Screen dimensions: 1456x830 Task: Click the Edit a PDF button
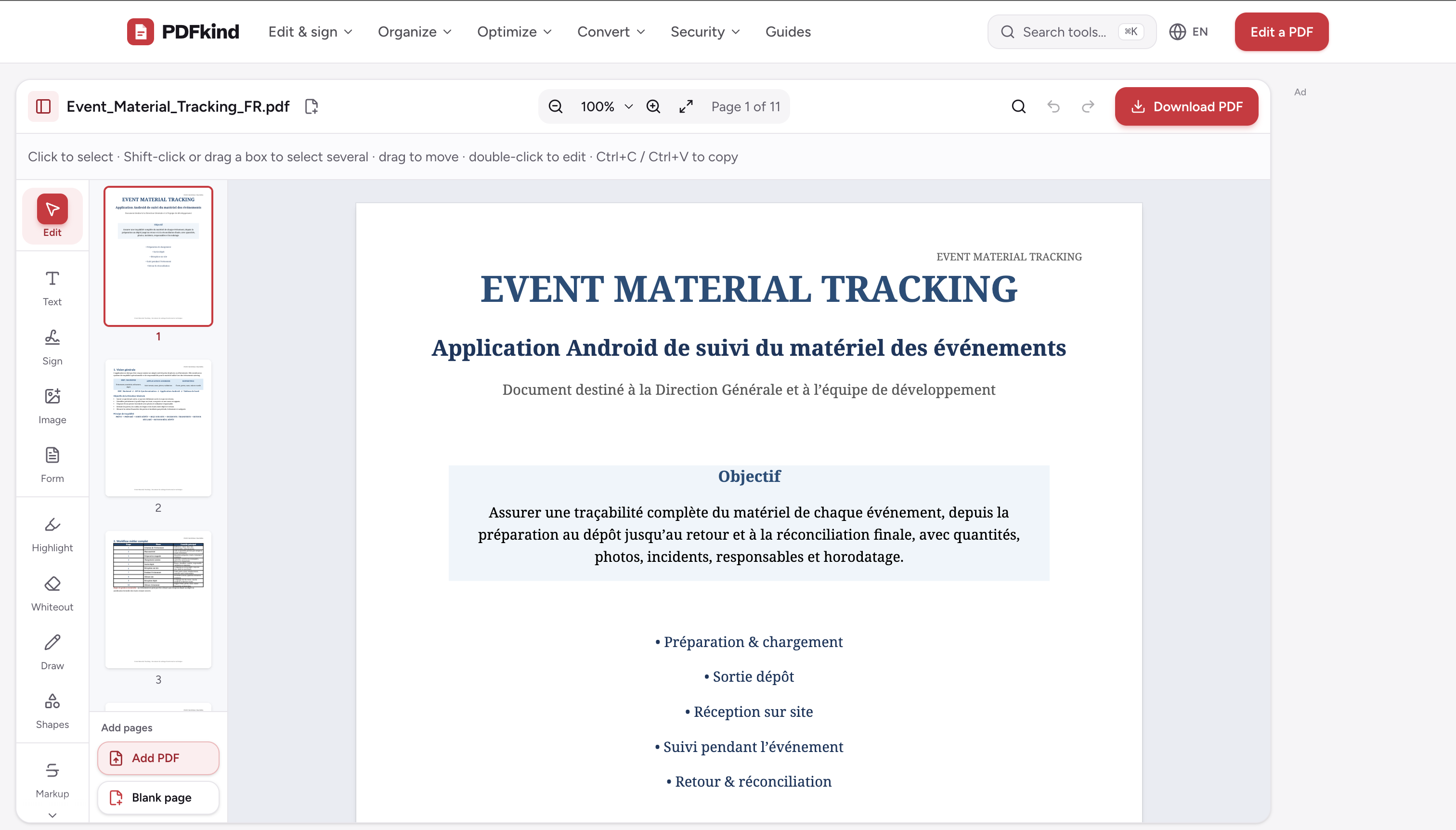(1281, 32)
